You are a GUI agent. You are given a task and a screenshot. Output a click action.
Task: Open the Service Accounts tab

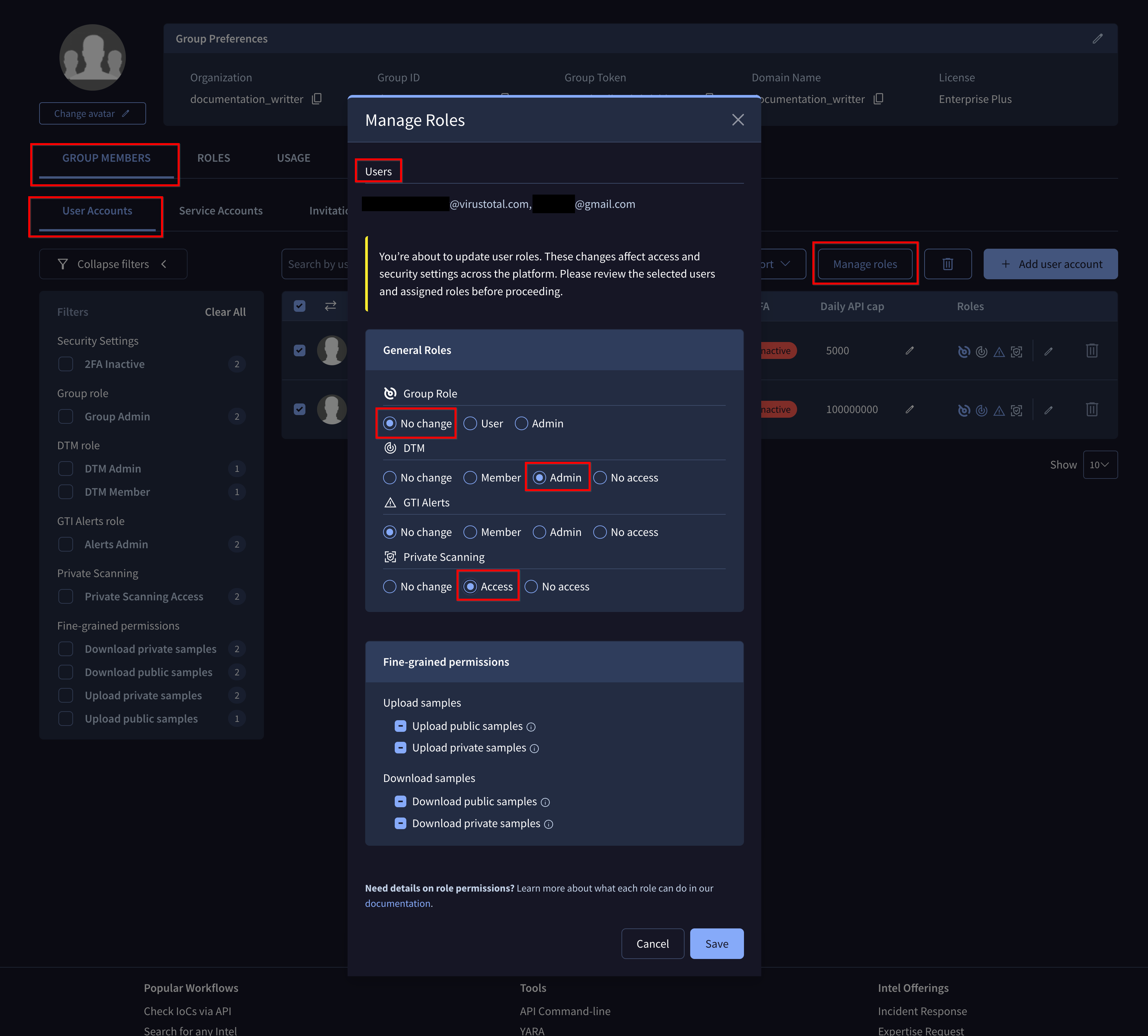221,211
